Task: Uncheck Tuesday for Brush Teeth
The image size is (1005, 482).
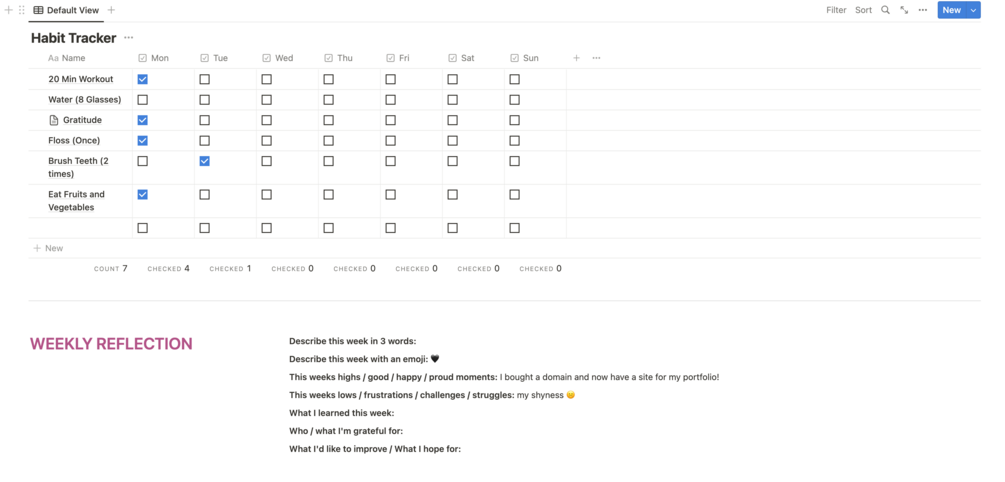Action: click(x=205, y=161)
